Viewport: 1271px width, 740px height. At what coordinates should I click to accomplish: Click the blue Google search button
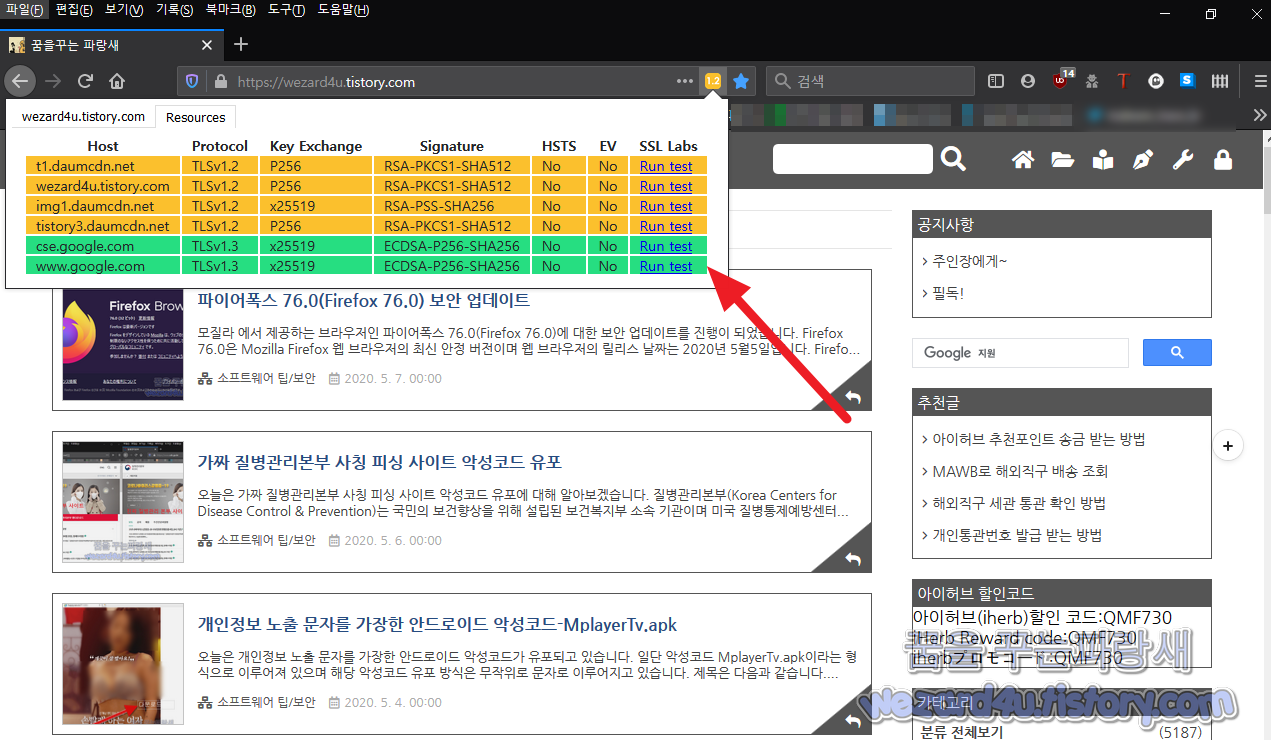1177,352
